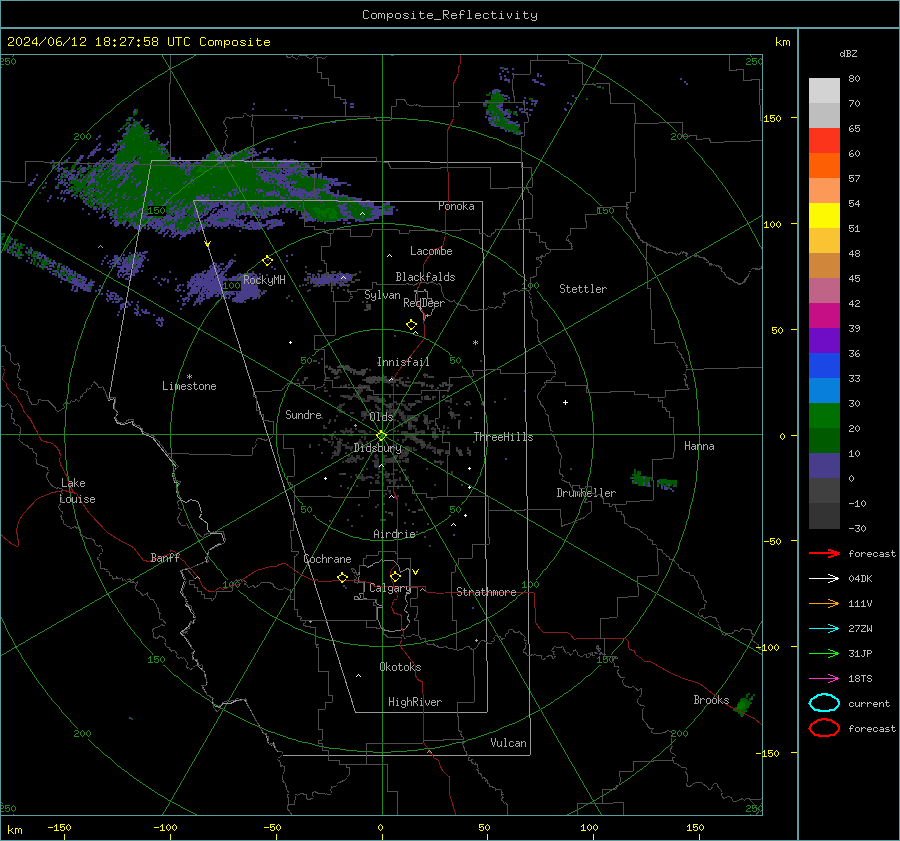The height and width of the screenshot is (841, 900).
Task: Click the RockyMH label
Action: (264, 280)
